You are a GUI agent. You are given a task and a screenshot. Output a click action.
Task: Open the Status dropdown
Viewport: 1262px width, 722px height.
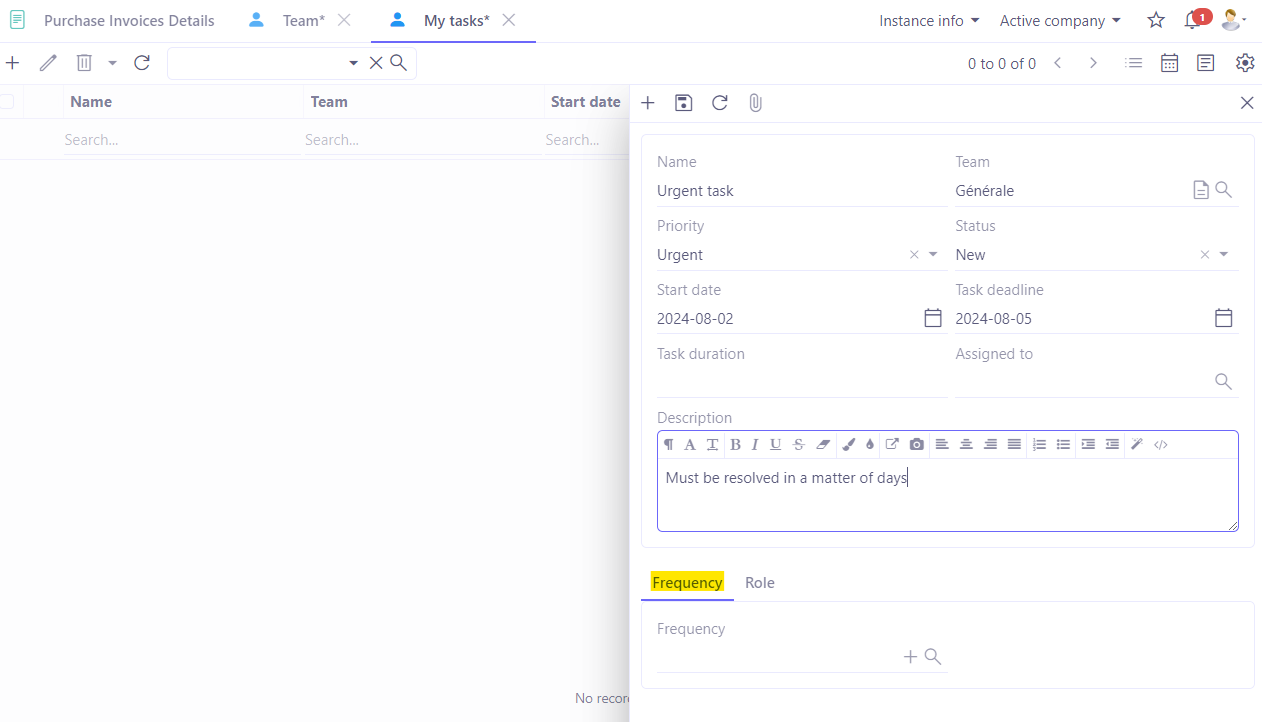(1223, 254)
